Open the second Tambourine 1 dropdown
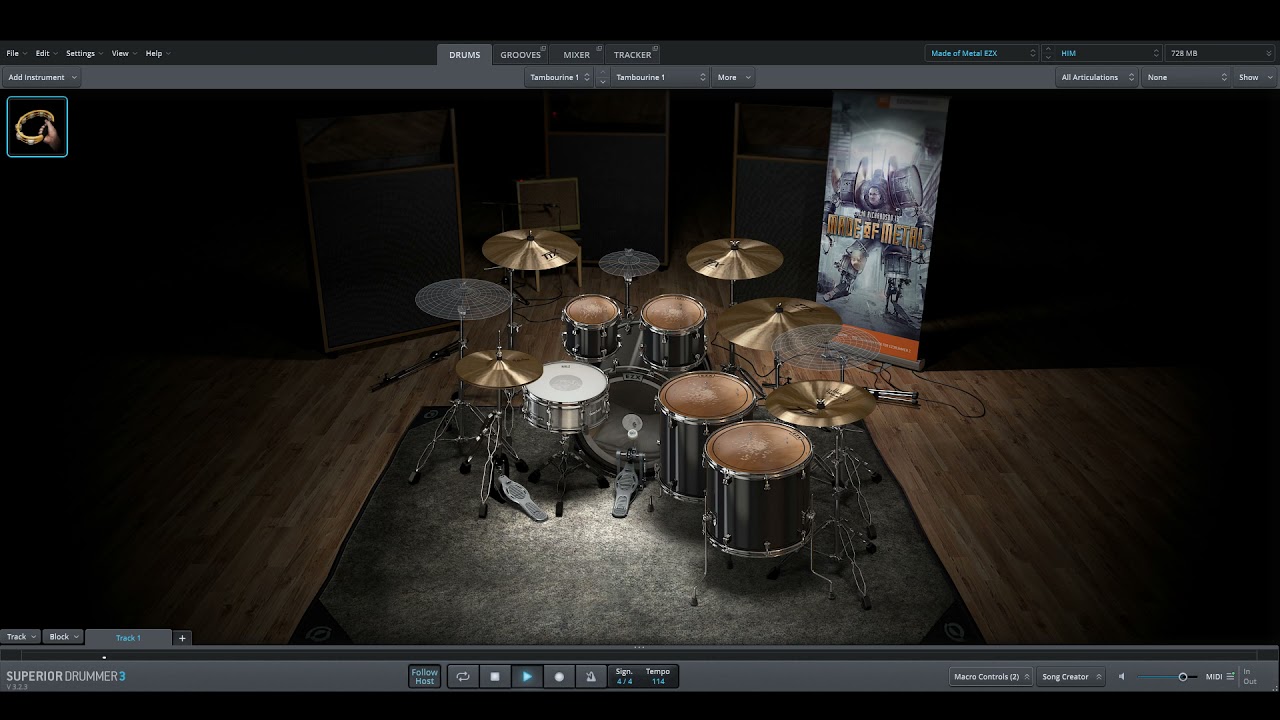Image resolution: width=1280 pixels, height=720 pixels. click(x=660, y=77)
